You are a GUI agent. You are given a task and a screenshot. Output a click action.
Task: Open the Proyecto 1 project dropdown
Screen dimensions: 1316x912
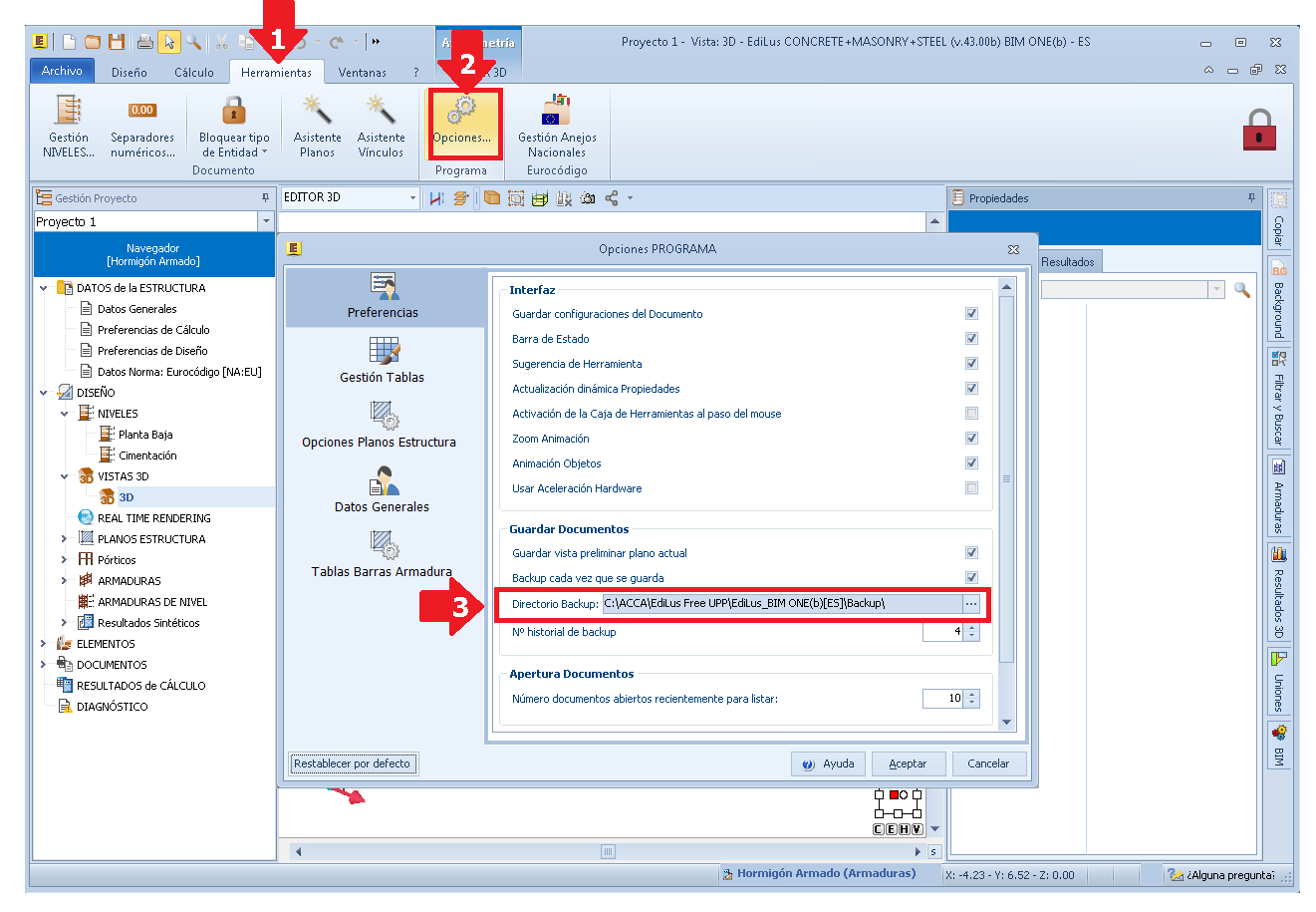[x=265, y=221]
